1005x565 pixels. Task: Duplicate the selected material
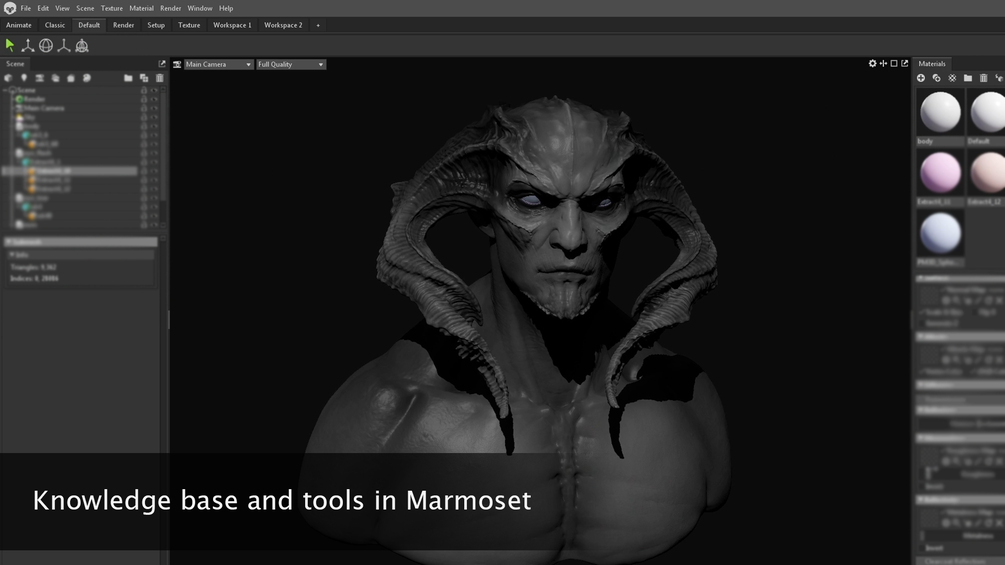click(936, 78)
